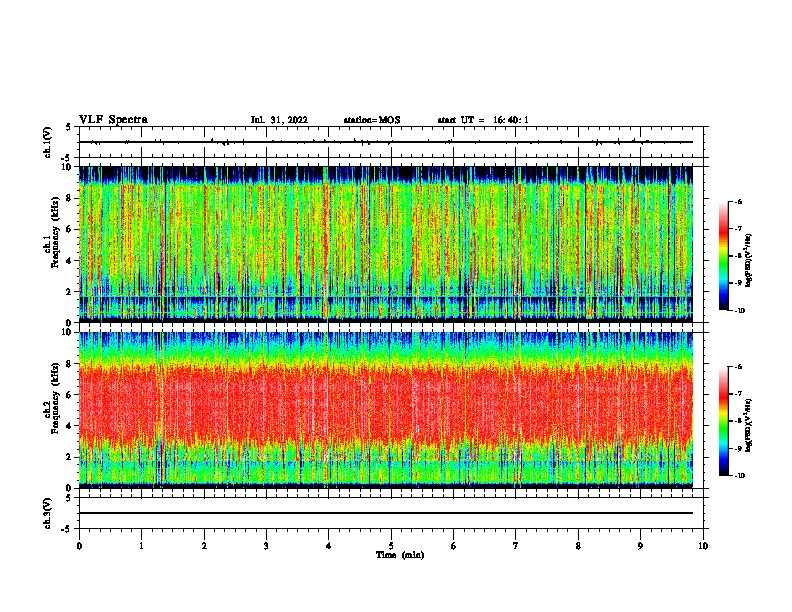Screen dimensions: 792x612
Task: Click the "-9" tick on ch.1 colorbar
Action: (x=738, y=283)
